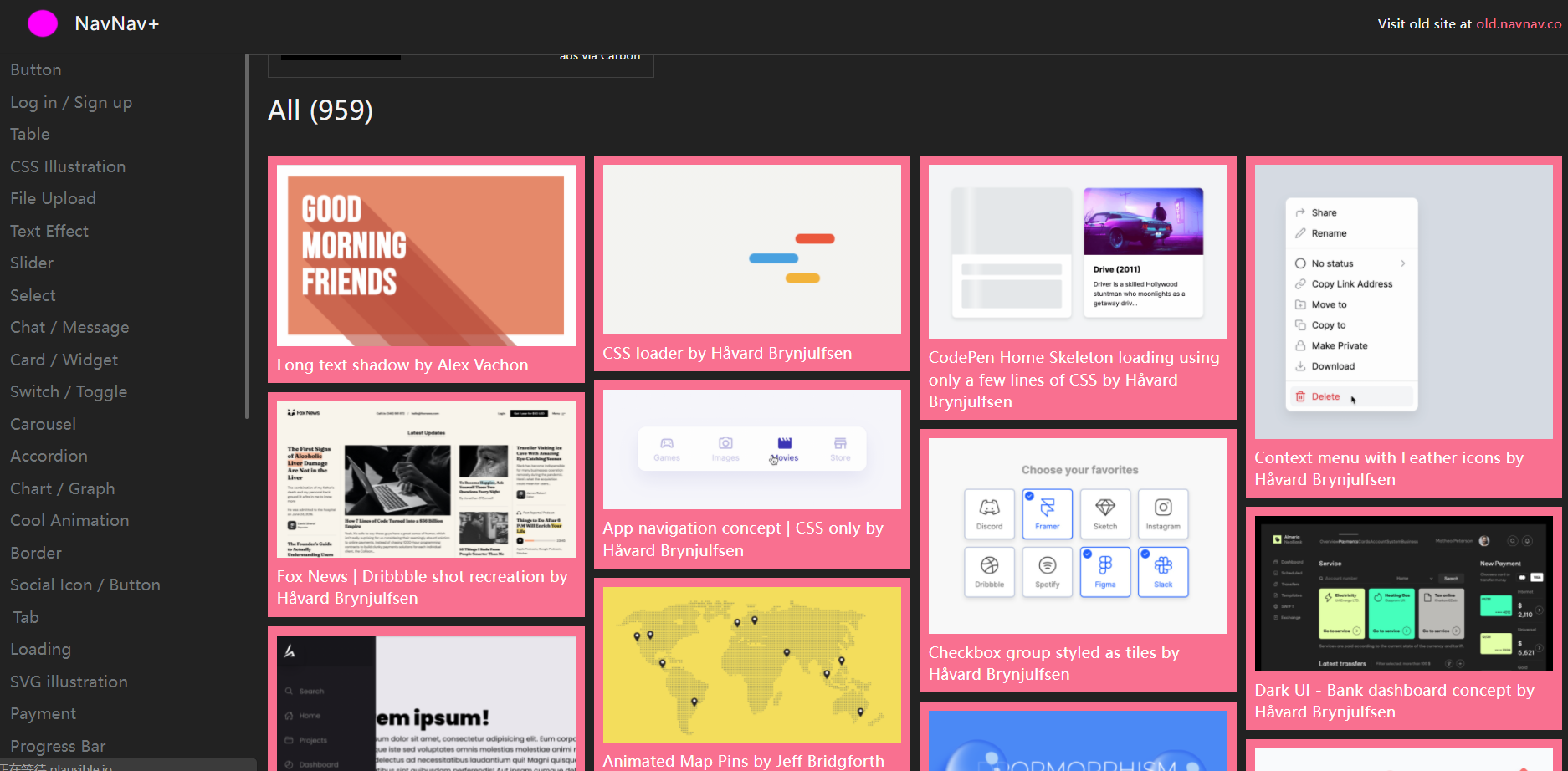The width and height of the screenshot is (1568, 771).
Task: Open CSS Illustration category
Action: point(68,166)
